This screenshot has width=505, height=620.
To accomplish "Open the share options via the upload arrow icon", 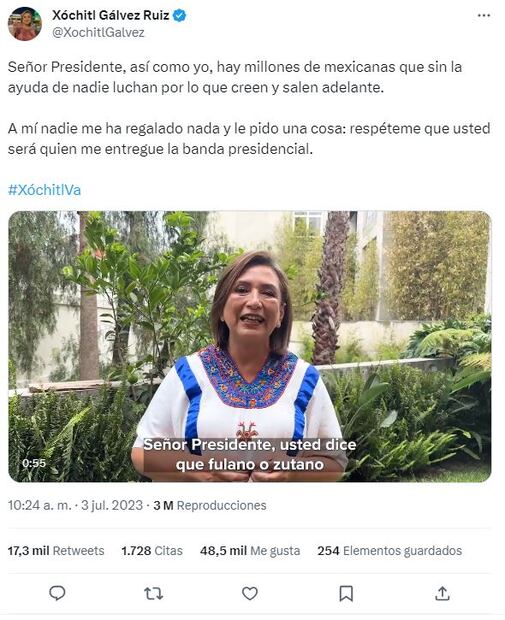I will [x=442, y=593].
